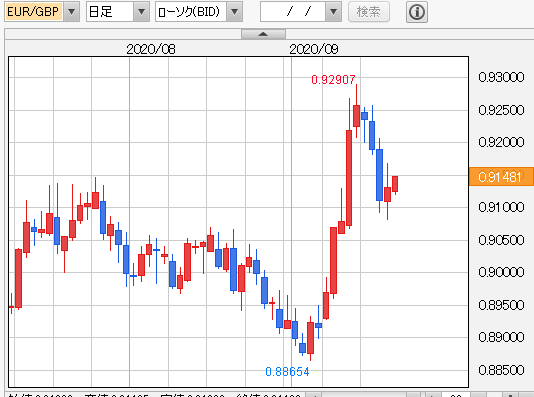Click the 0.91000 price axis label

(501, 207)
